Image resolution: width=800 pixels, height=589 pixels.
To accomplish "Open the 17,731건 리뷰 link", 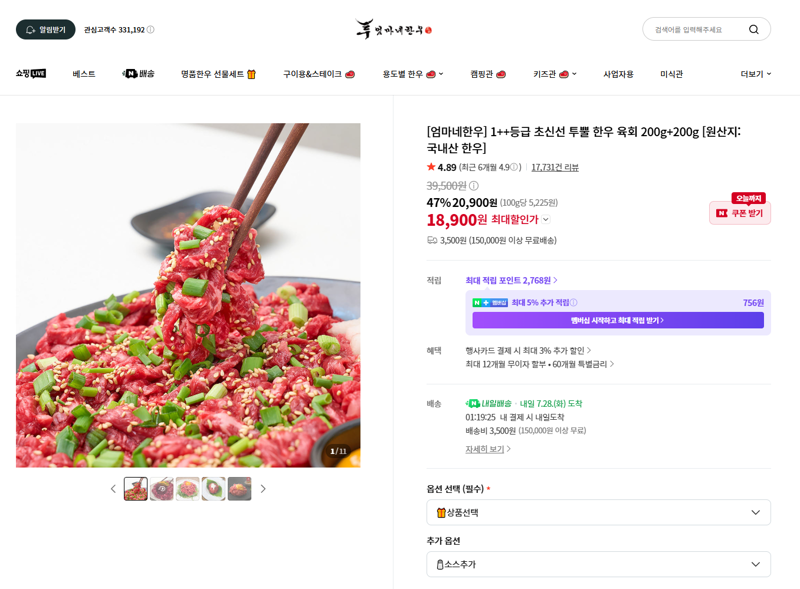I will pyautogui.click(x=555, y=167).
